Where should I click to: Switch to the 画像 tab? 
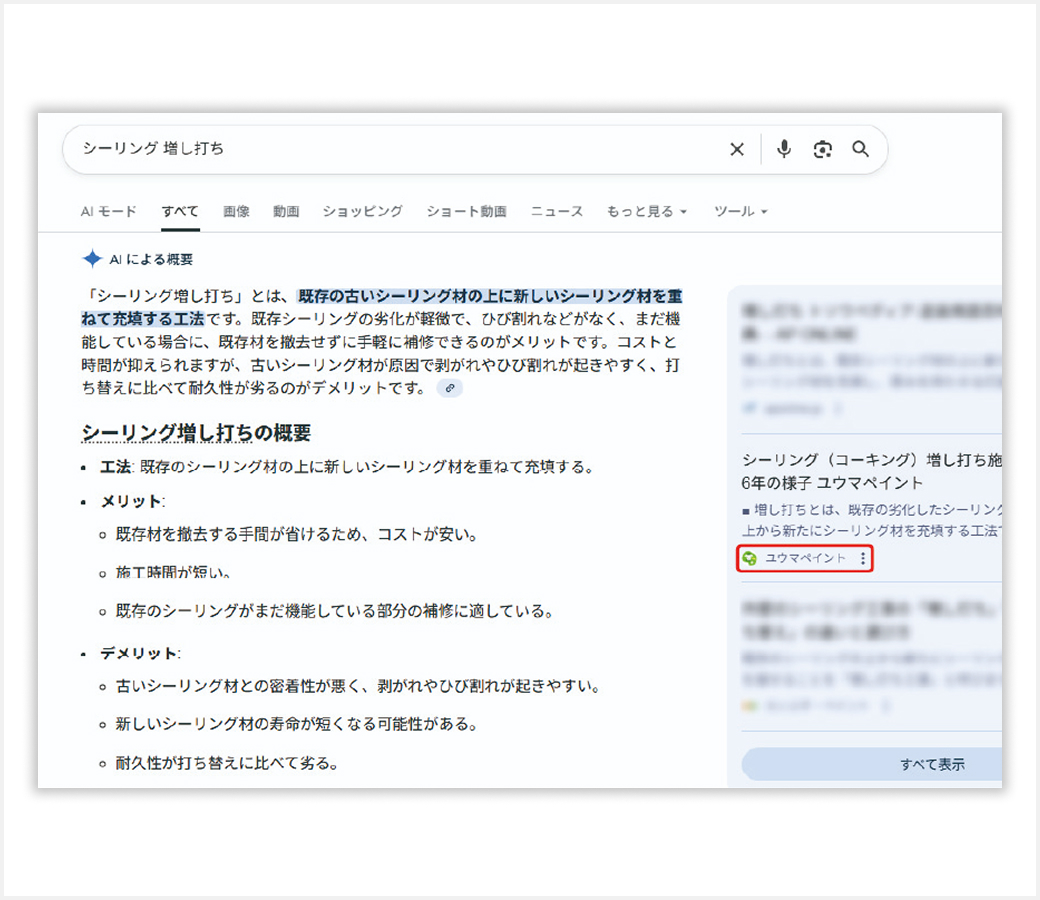click(236, 211)
